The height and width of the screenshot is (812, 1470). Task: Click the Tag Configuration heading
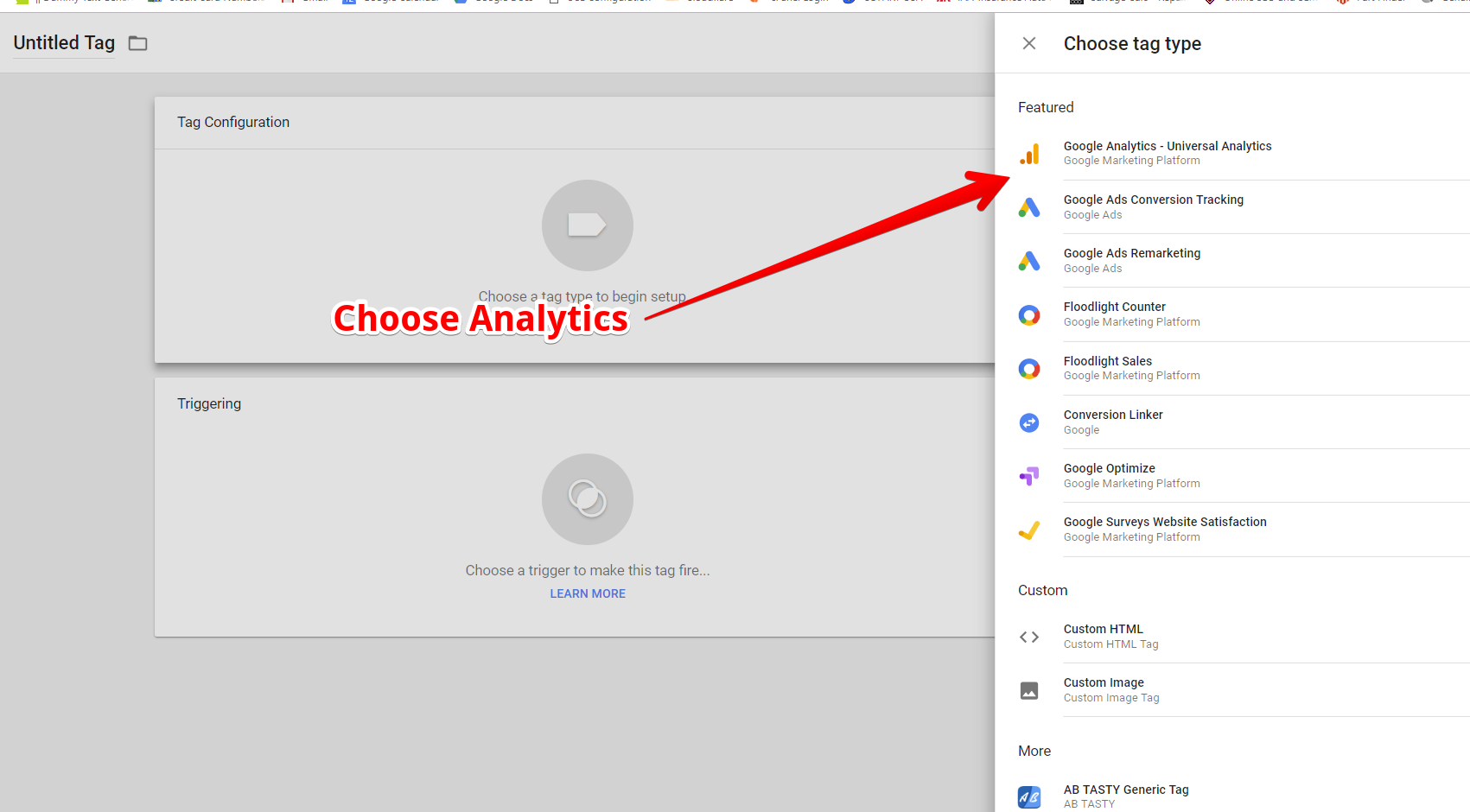coord(233,122)
